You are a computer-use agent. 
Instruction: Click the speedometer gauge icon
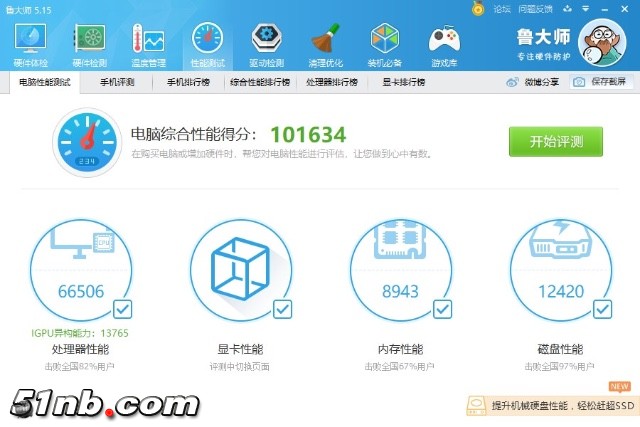[87, 142]
